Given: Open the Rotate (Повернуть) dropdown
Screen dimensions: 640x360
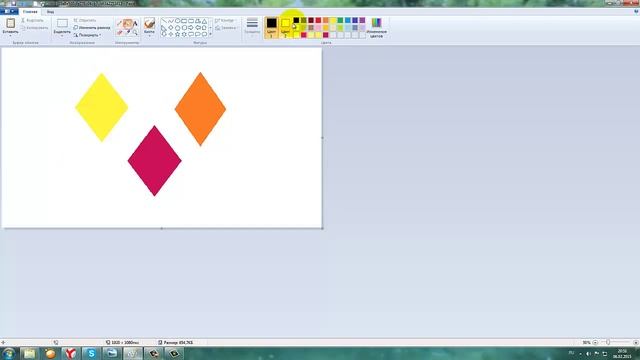Looking at the screenshot, I should 87,35.
